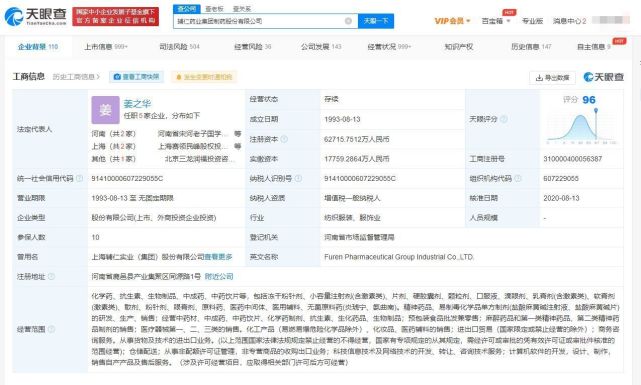This screenshot has width=641, height=385.
Task: Open legal representative 姜之华 link
Action: pos(137,104)
